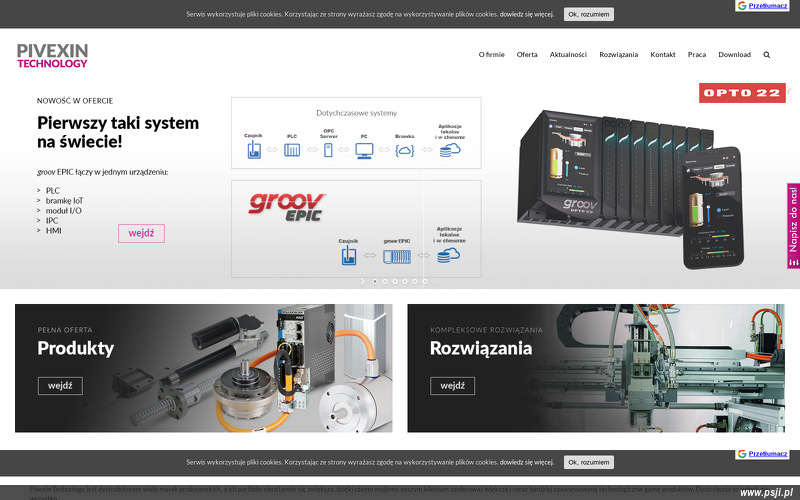Click the IPC list item

52,220
